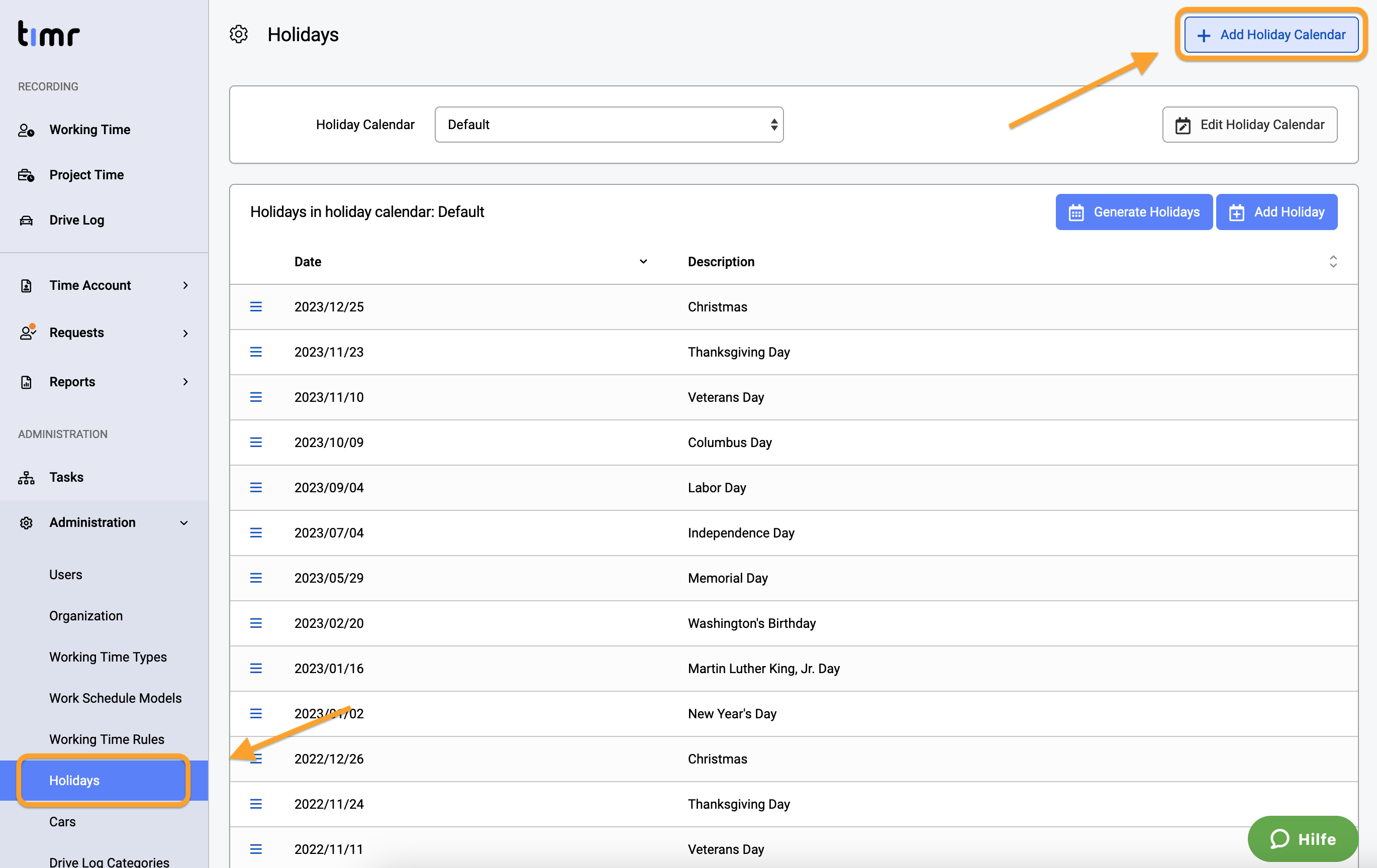Click the Administration gear icon in sidebar
This screenshot has height=868, width=1377.
pos(26,522)
